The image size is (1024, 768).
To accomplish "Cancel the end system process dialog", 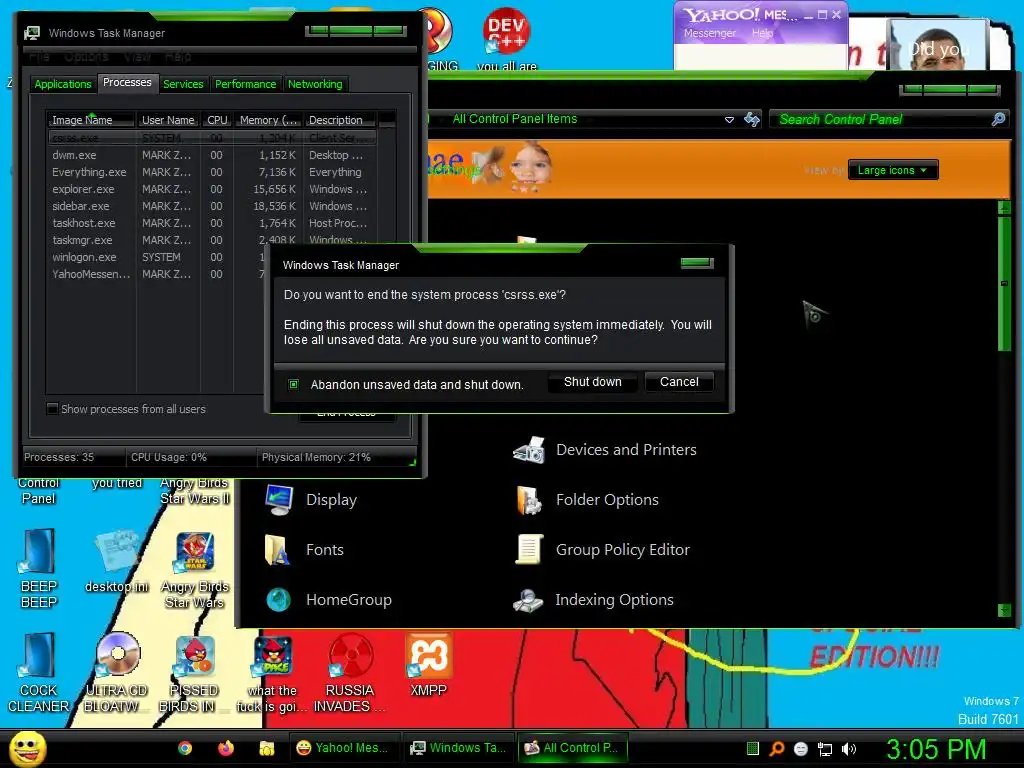I will pos(679,382).
